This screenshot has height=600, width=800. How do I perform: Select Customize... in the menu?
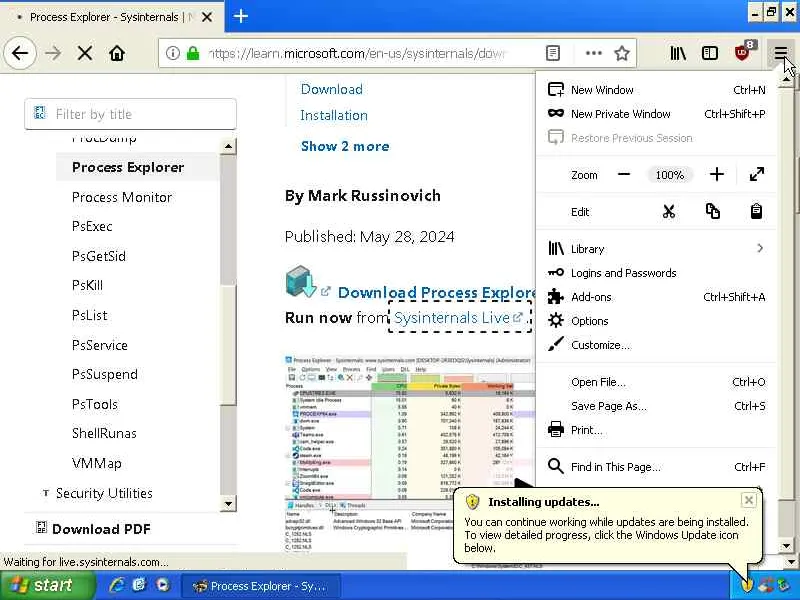[x=656, y=345]
